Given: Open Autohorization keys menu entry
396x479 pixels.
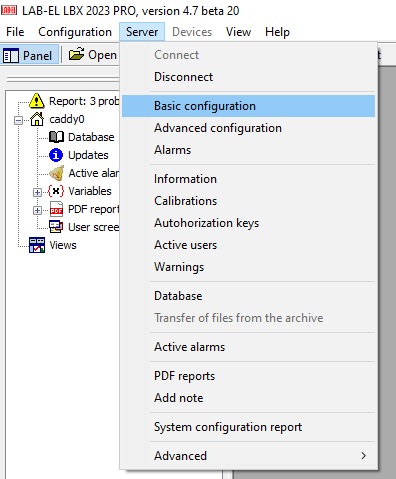Looking at the screenshot, I should 248,223.
